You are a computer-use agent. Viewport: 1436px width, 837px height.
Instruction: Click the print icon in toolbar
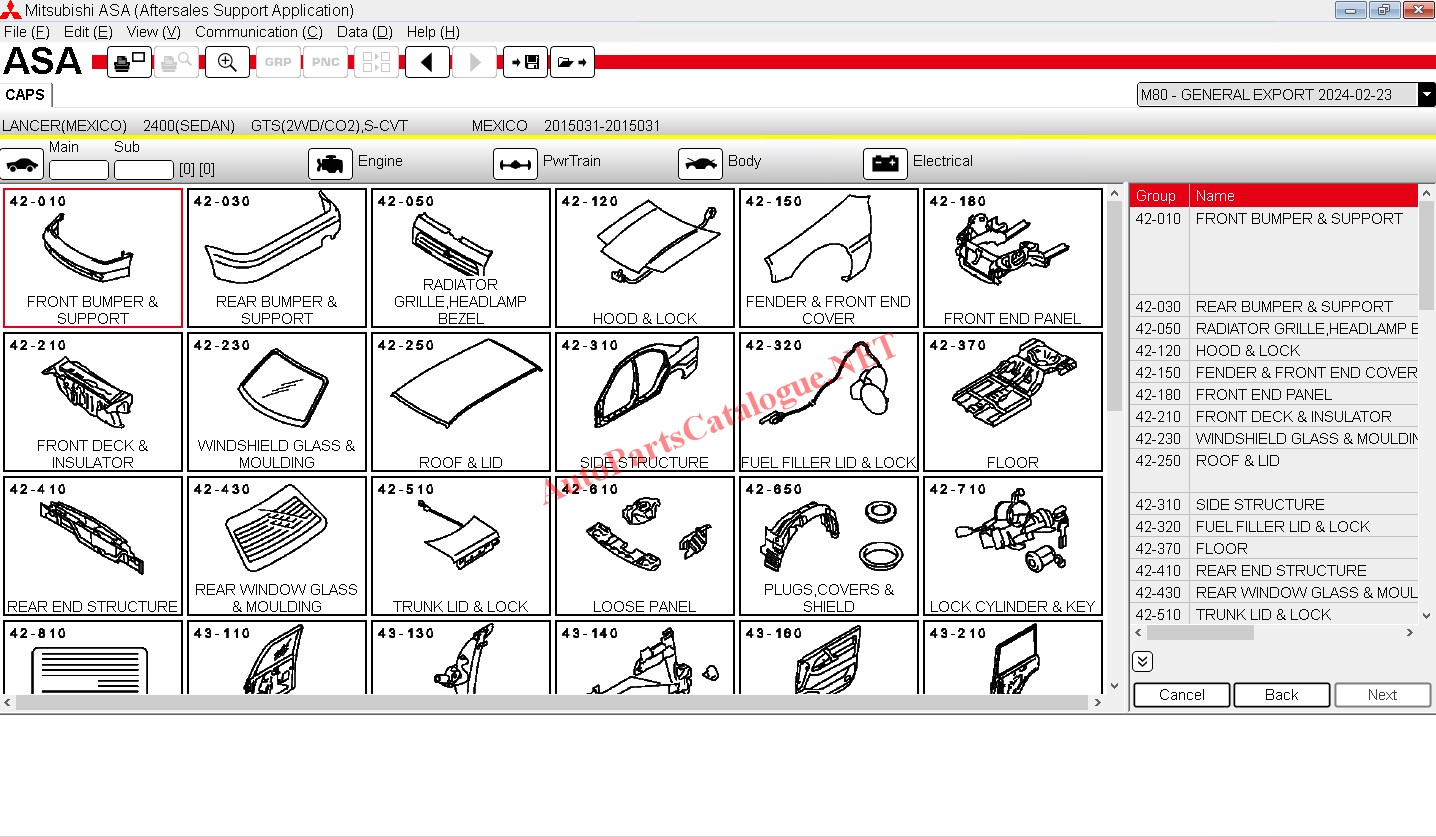point(129,62)
